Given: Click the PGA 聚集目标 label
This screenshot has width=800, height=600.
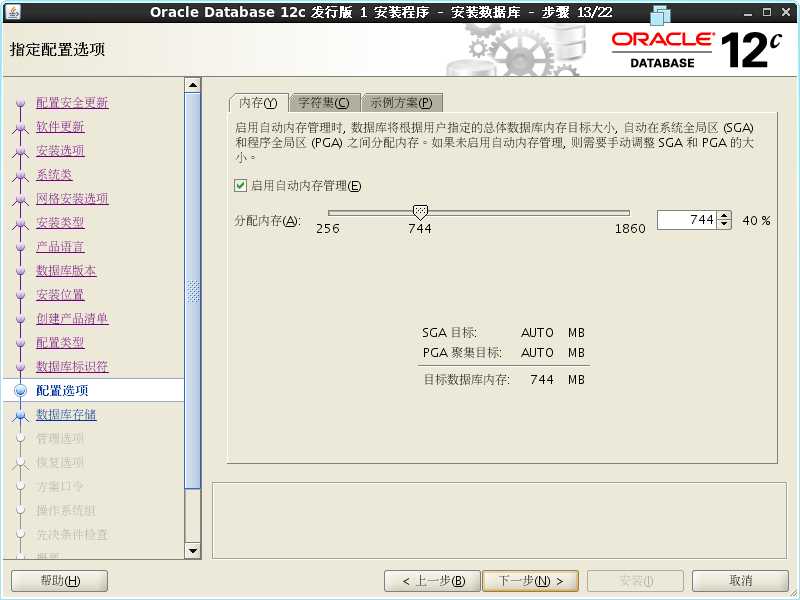Looking at the screenshot, I should 462,353.
